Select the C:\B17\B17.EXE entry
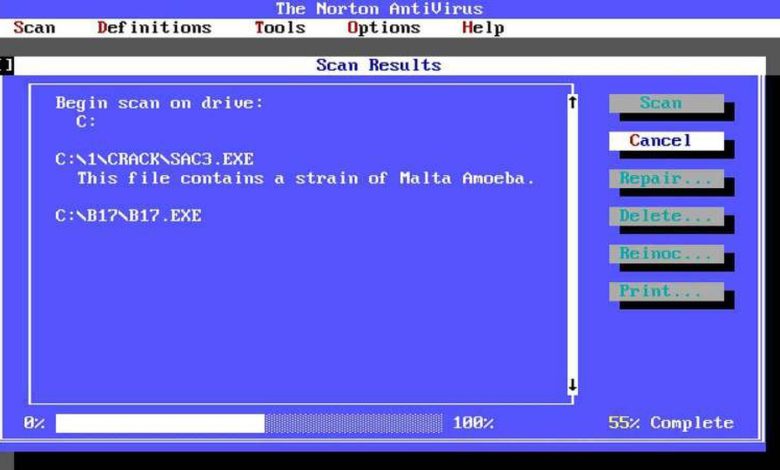Viewport: 780px width, 470px height. (x=128, y=216)
